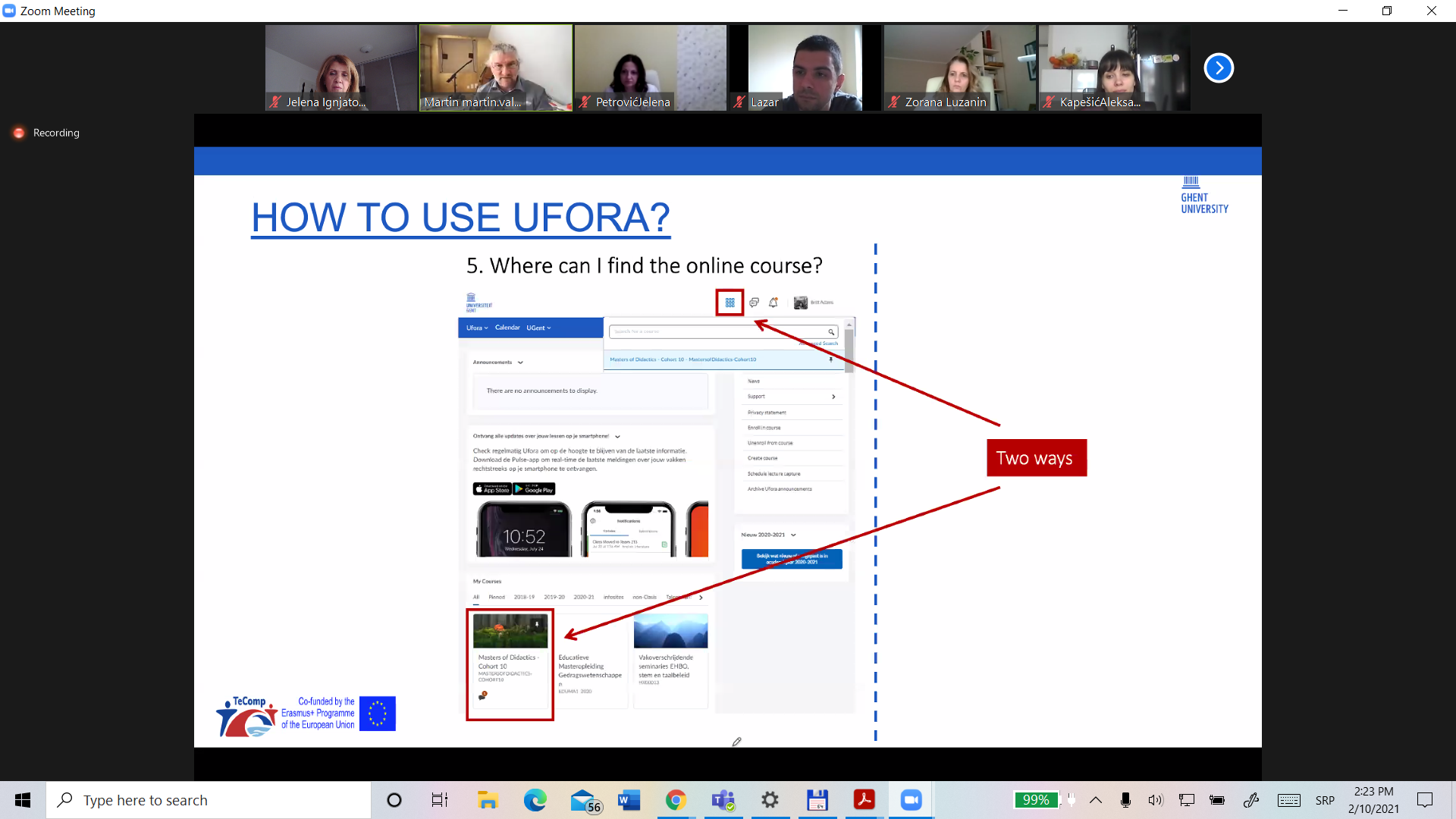This screenshot has width=1456, height=819.
Task: Open Microsoft Teams from taskbar
Action: tap(723, 800)
